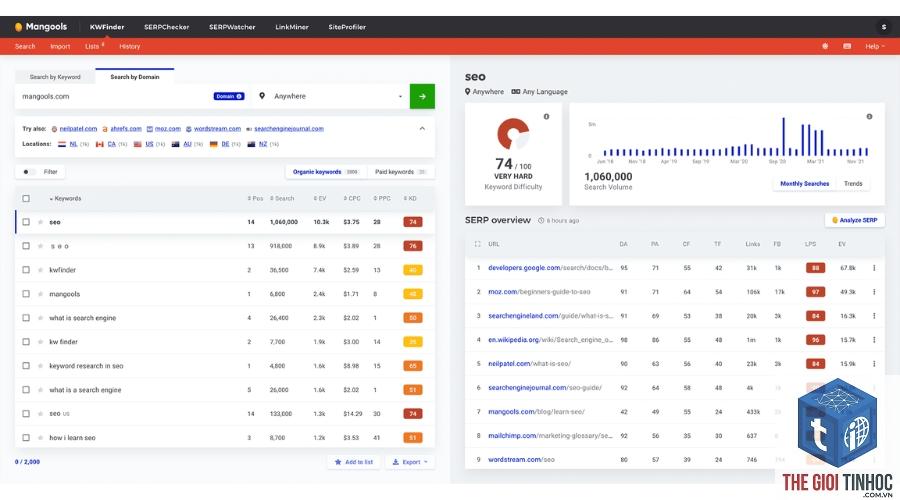Viewport: 900px width, 500px height.
Task: Click the tallest bar in search volume chart
Action: tap(783, 137)
